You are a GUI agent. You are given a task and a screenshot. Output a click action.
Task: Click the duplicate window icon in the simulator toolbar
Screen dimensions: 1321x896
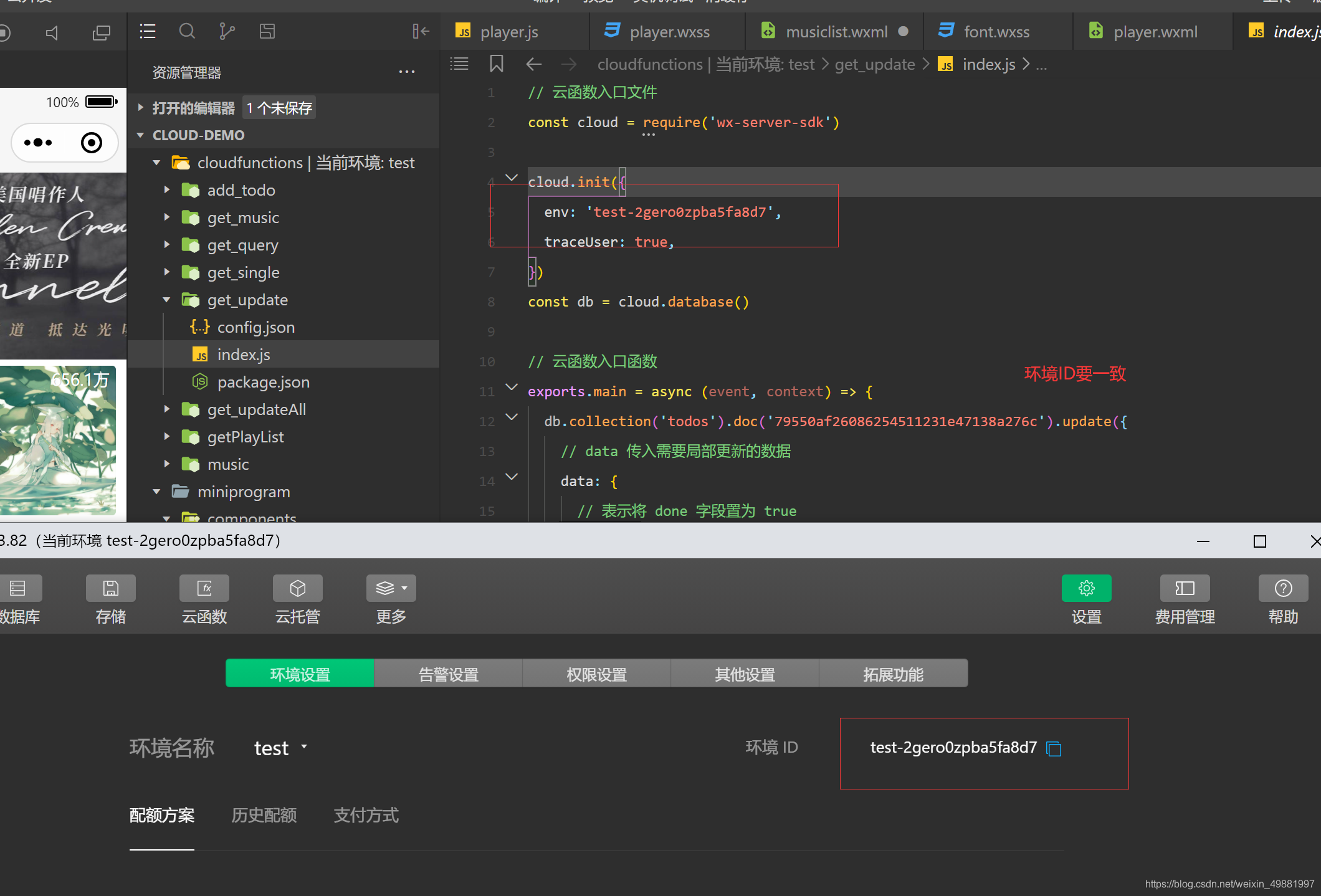click(x=101, y=32)
